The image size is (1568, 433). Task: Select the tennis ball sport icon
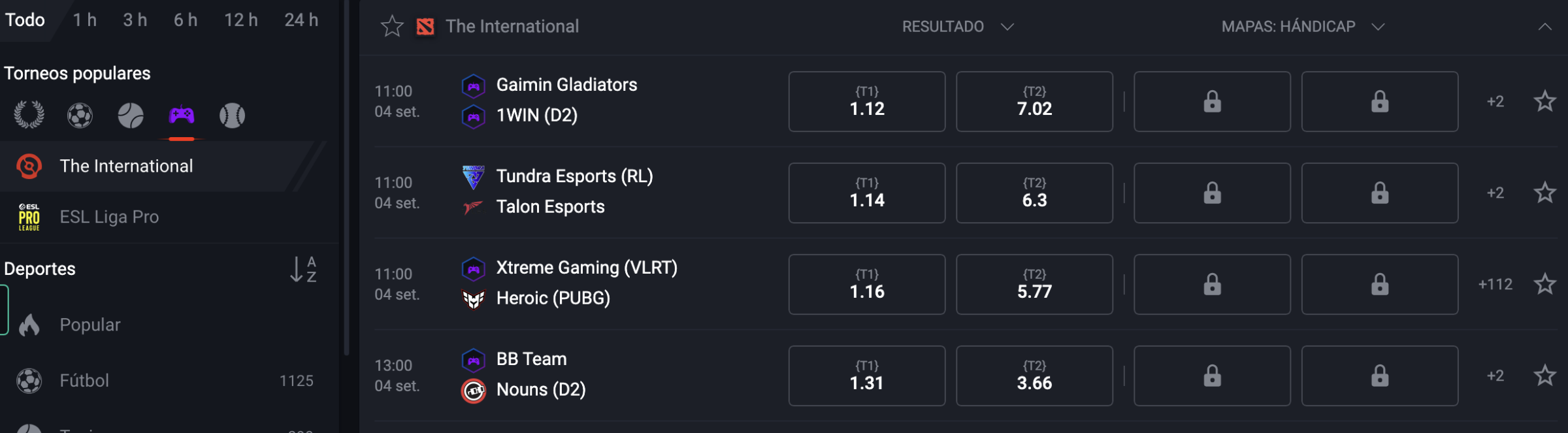click(x=131, y=116)
